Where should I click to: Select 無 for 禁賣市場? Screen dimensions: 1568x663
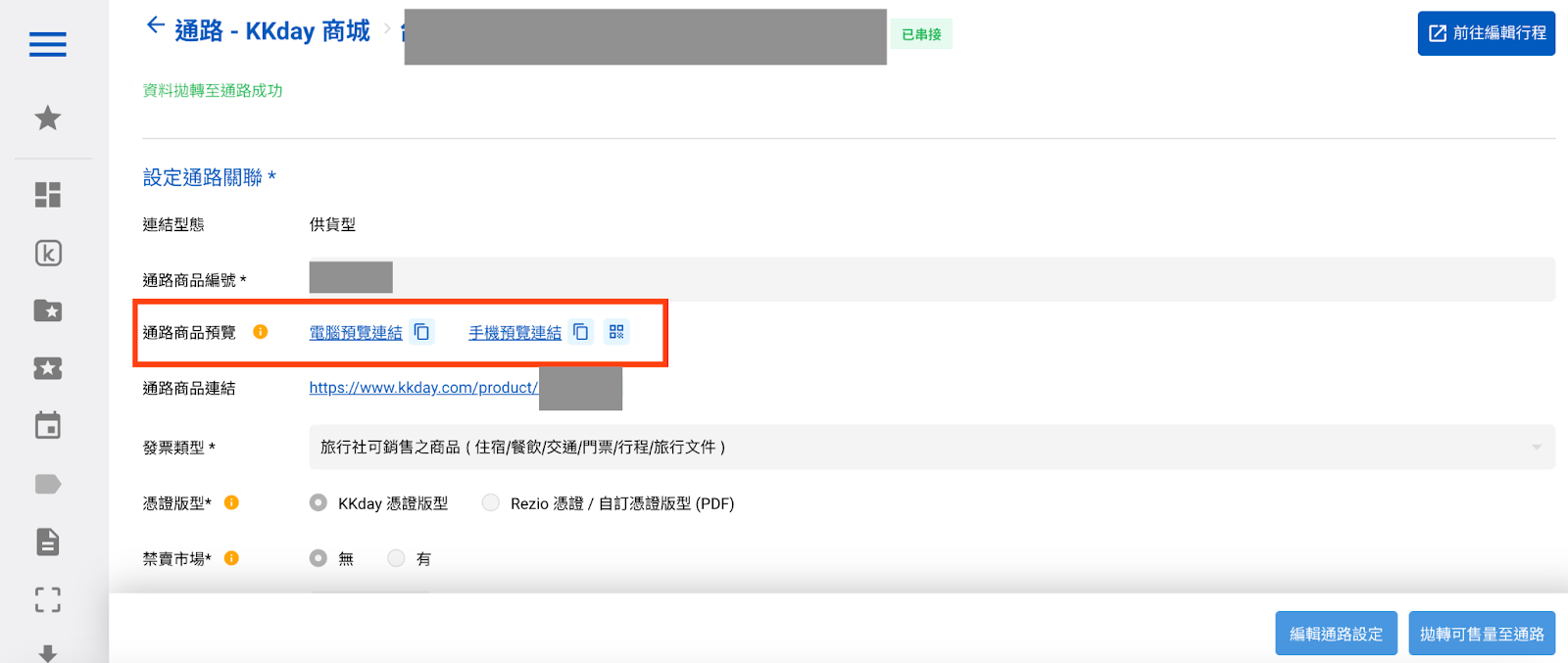[x=318, y=558]
